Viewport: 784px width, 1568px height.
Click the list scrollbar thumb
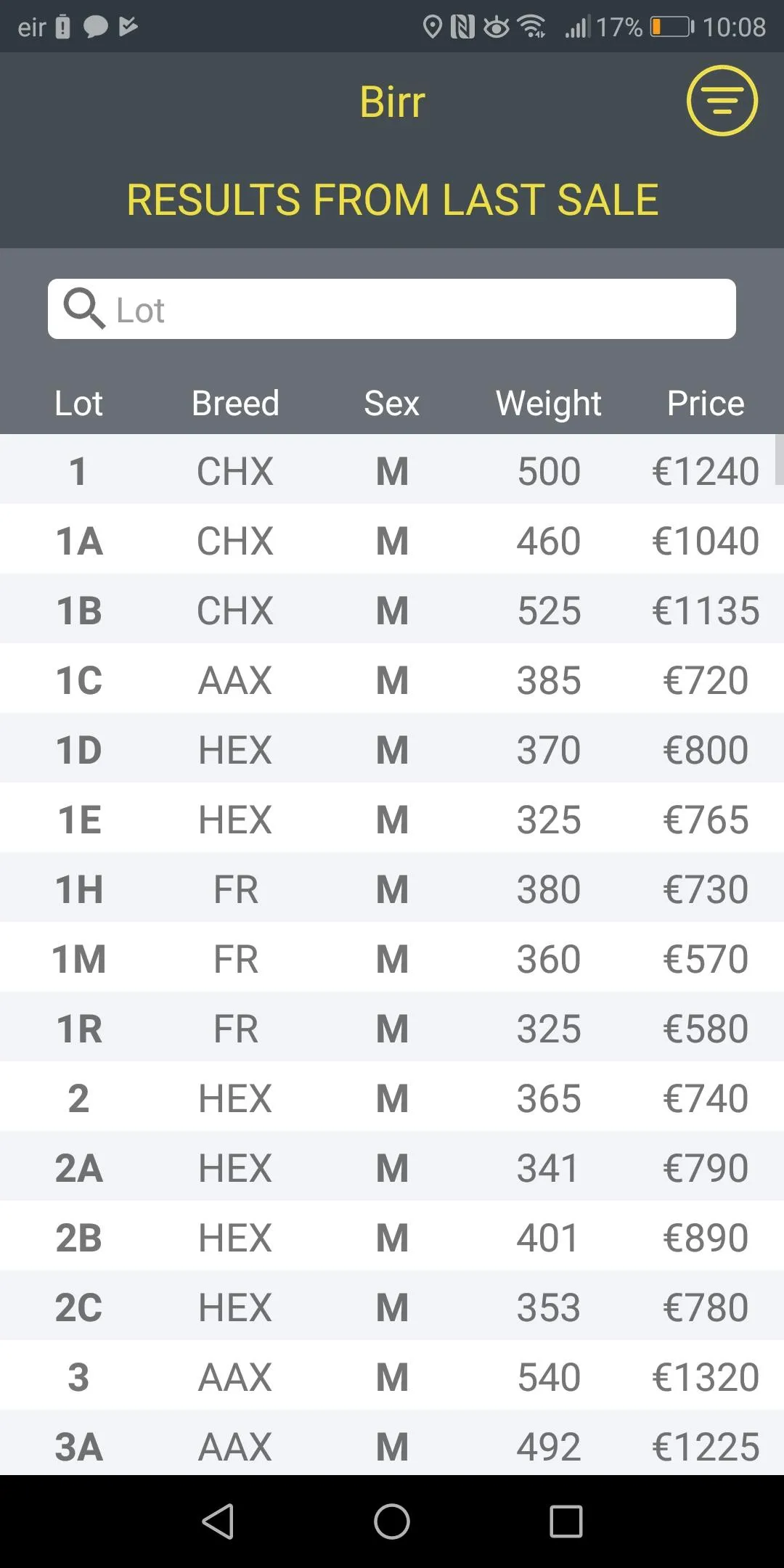click(780, 459)
